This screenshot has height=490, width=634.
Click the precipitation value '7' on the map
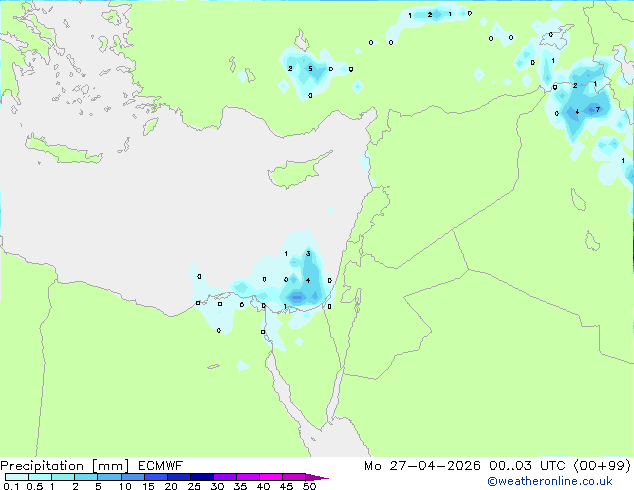598,109
